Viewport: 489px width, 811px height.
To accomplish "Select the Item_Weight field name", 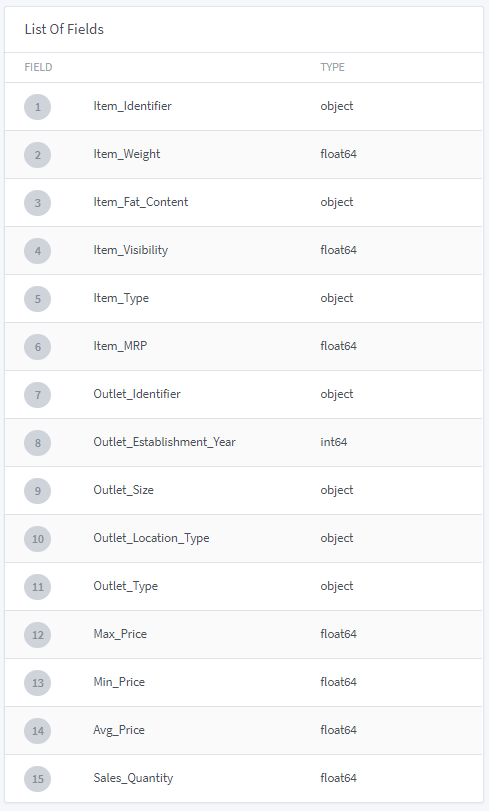I will (x=127, y=154).
